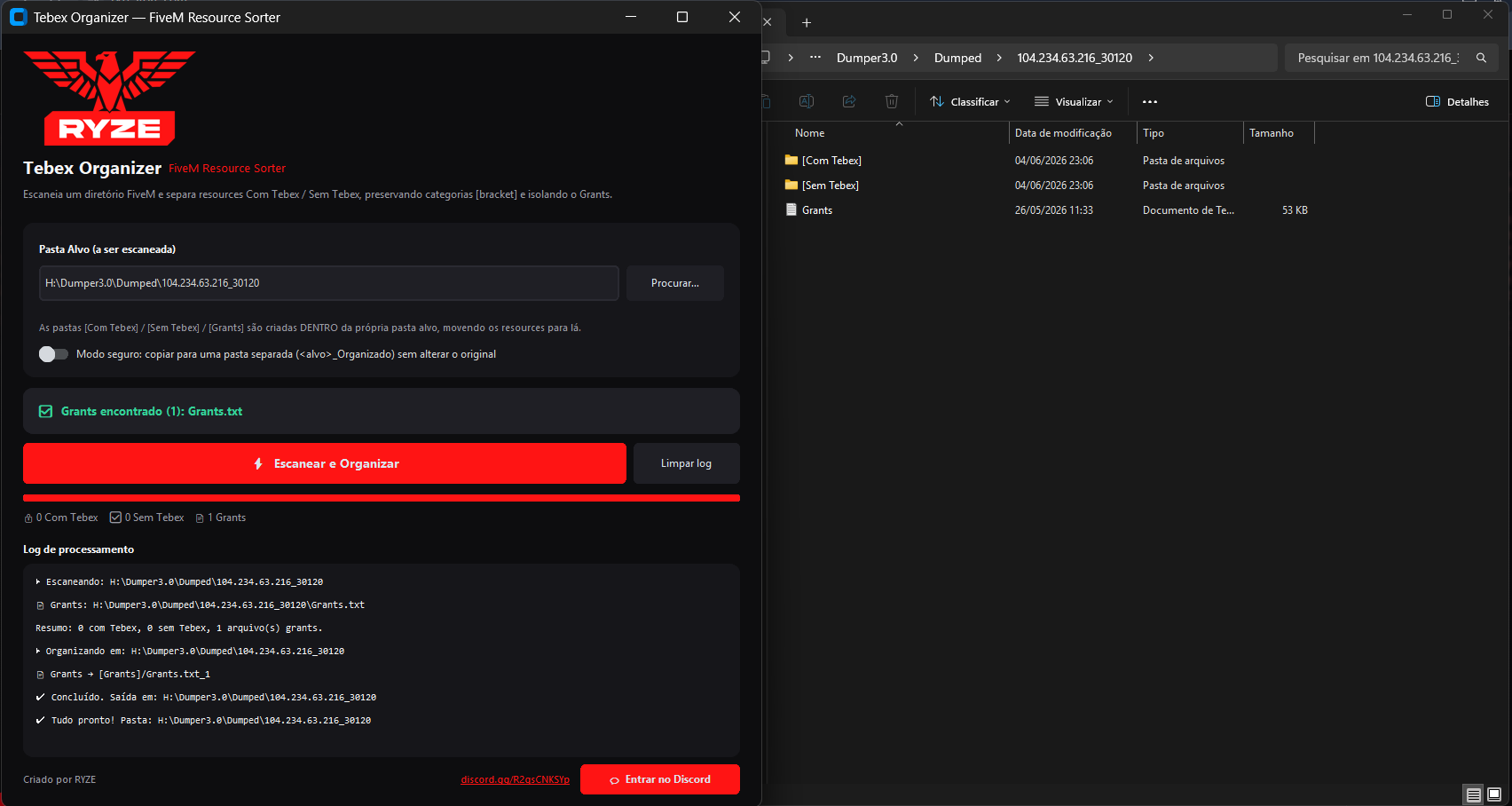The width and height of the screenshot is (1512, 806).
Task: Click the [Sem Tebex] folder icon
Action: [x=791, y=186]
